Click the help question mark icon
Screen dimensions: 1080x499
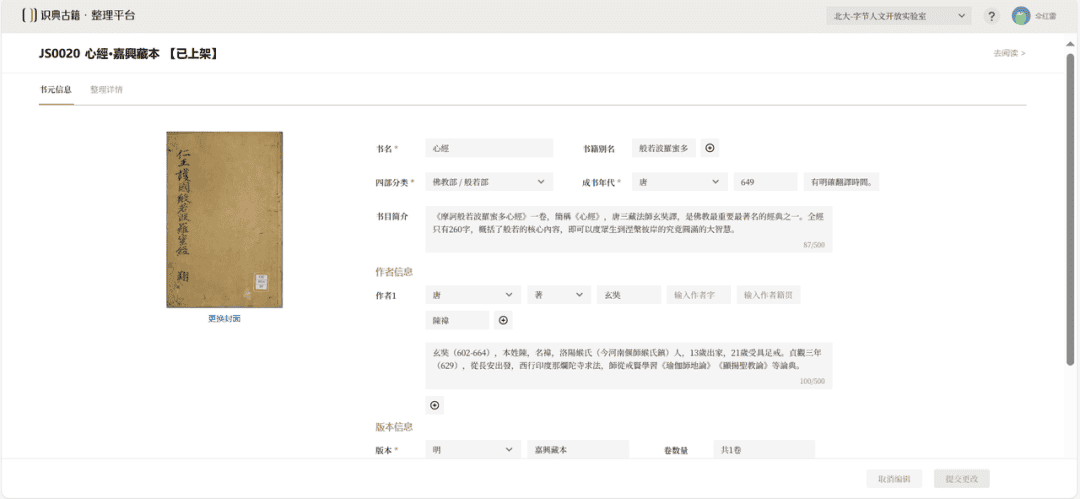(x=990, y=16)
